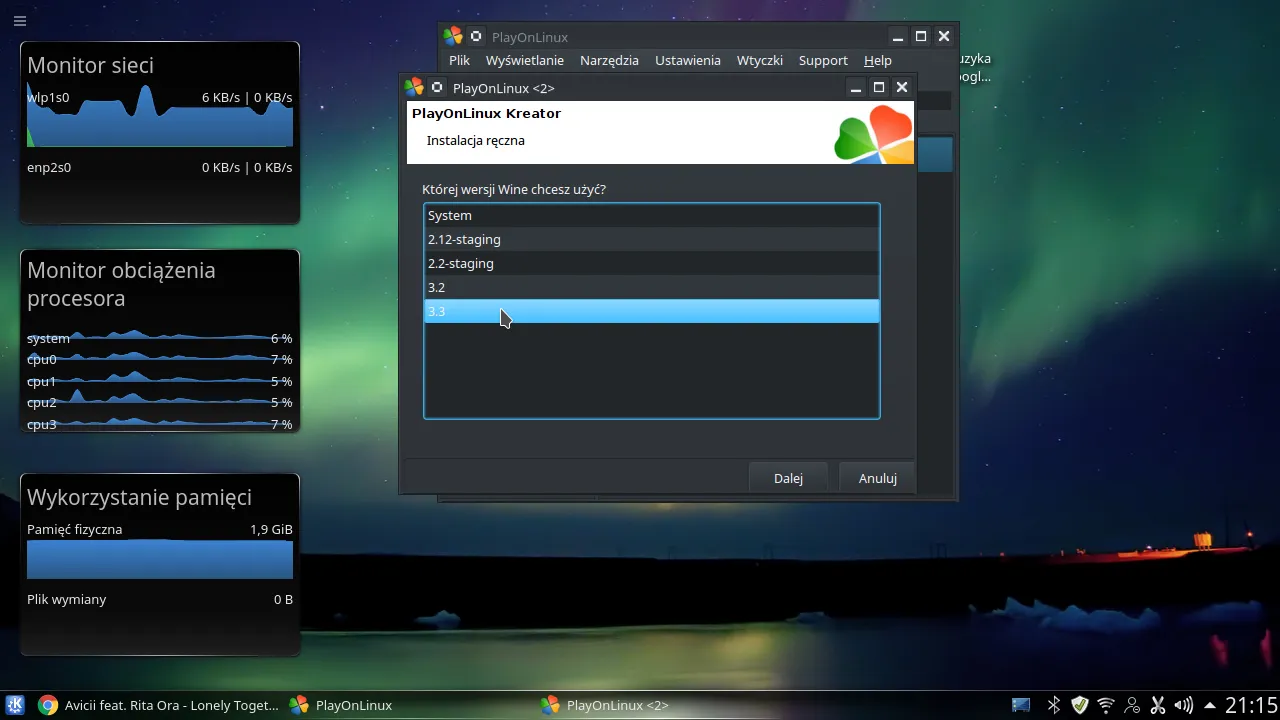Switch to the Chrome Avicii task
Viewport: 1280px width, 720px height.
159,705
